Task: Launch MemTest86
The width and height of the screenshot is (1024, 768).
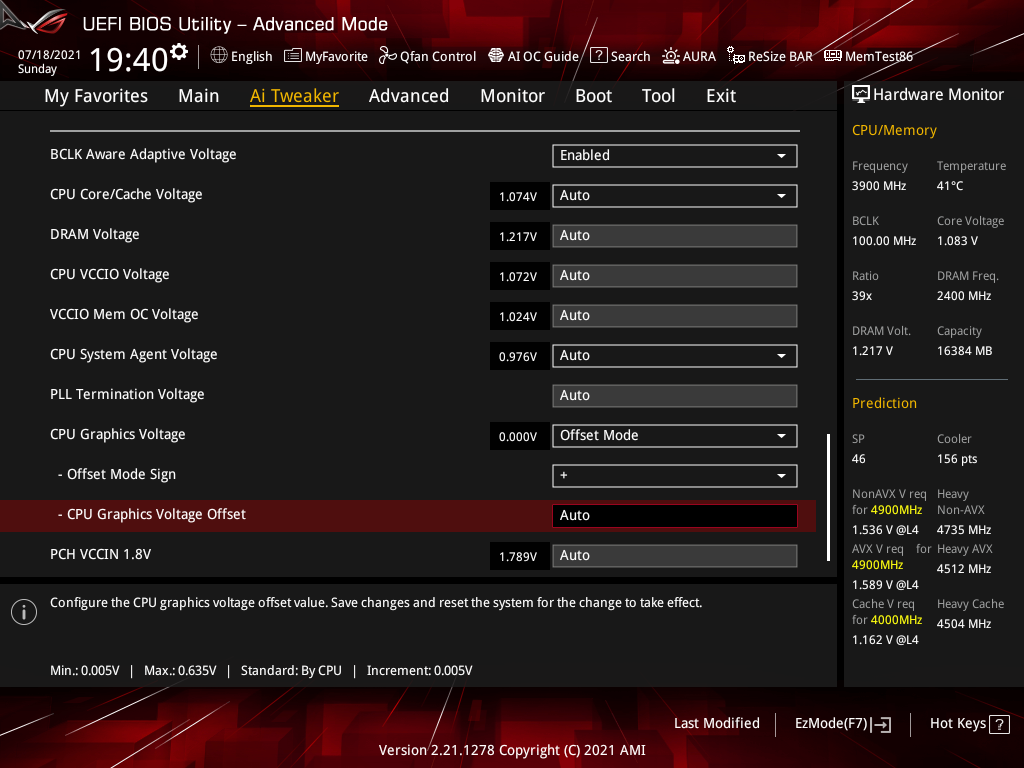Action: (868, 56)
